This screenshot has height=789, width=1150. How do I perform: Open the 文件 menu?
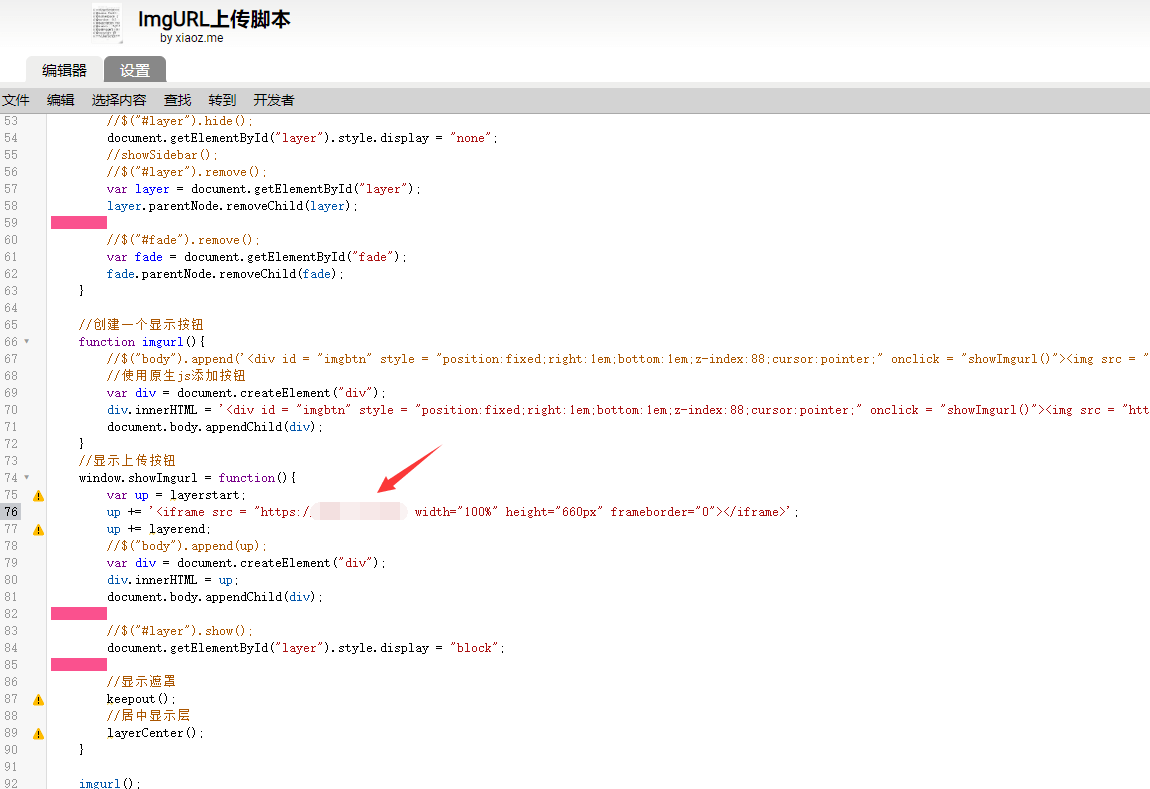pos(16,100)
